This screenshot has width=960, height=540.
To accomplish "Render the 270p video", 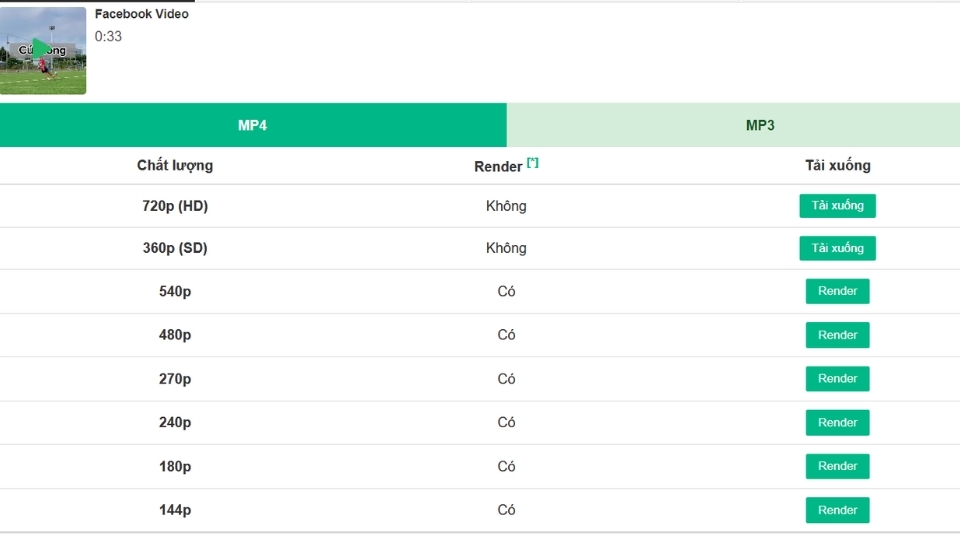I will tap(837, 379).
